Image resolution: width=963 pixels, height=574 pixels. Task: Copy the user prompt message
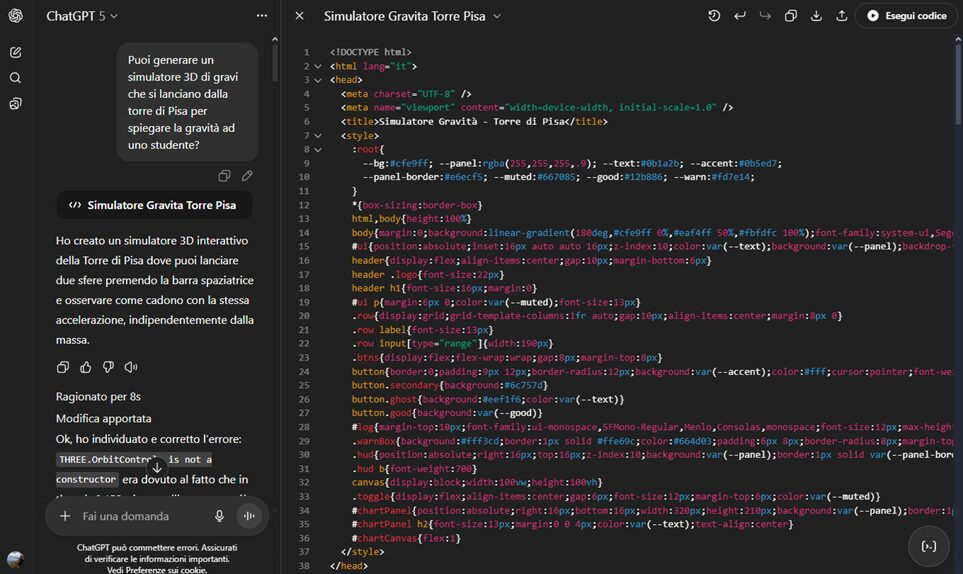click(224, 176)
